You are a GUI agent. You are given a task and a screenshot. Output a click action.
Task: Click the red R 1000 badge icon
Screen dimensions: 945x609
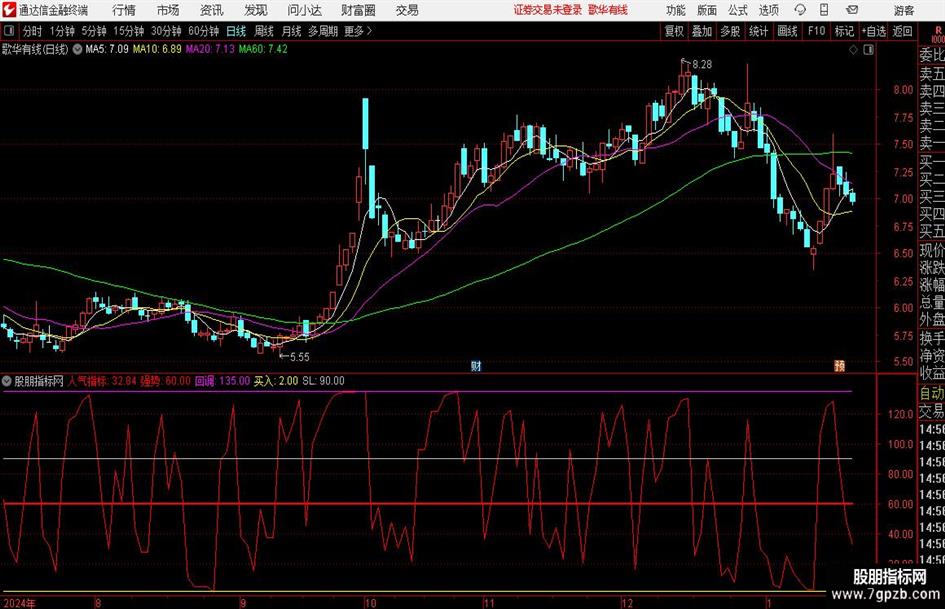click(938, 34)
